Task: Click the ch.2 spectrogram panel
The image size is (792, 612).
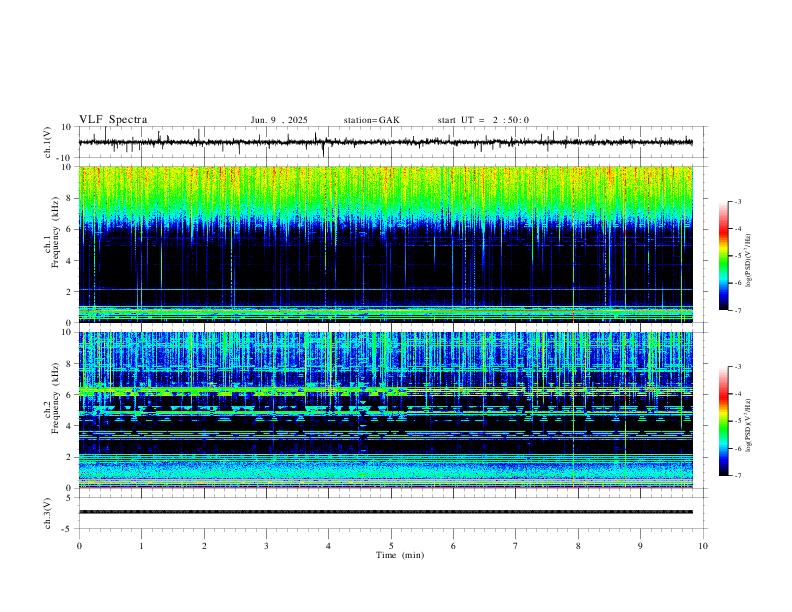Action: [x=385, y=410]
